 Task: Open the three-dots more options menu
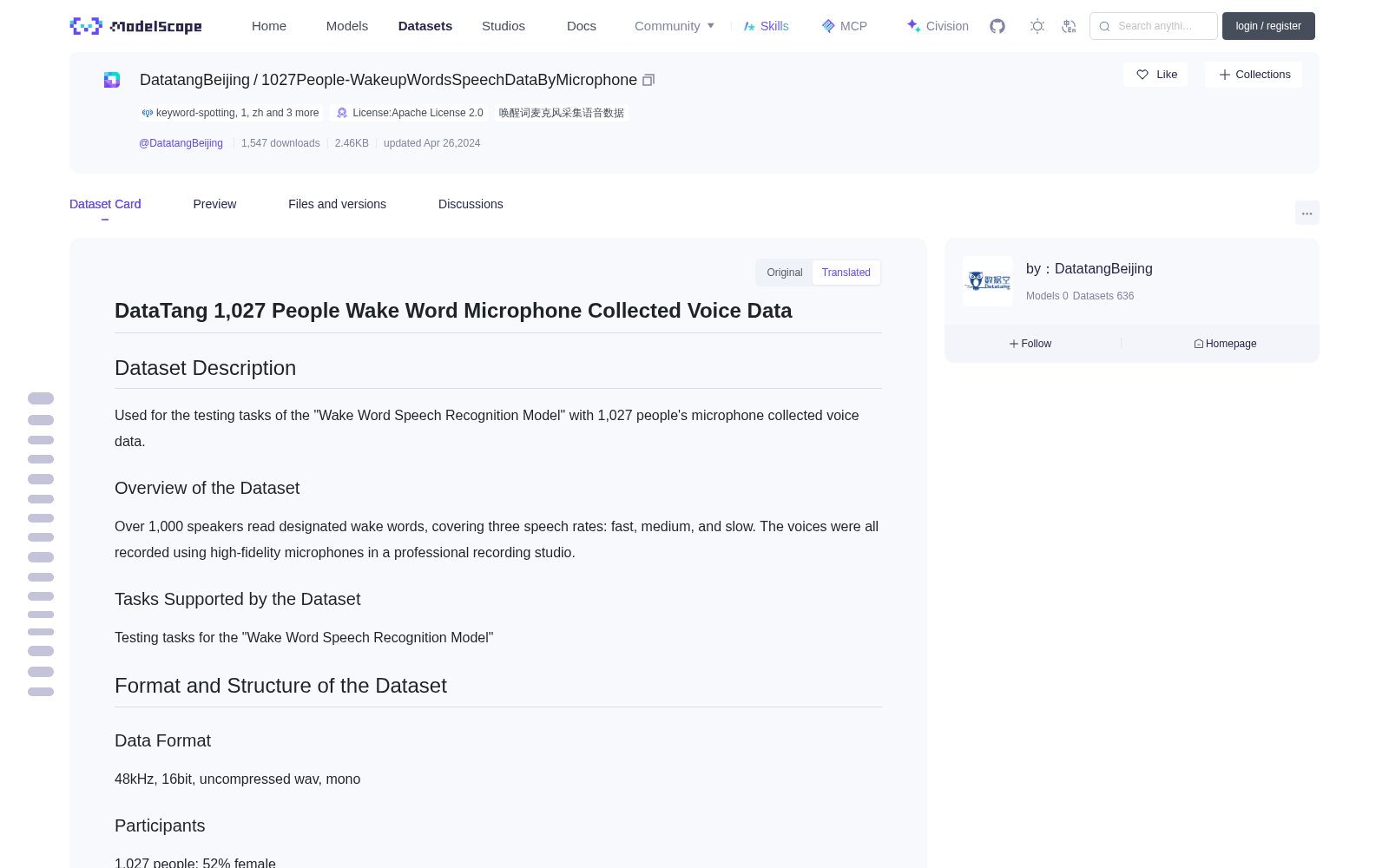click(x=1307, y=214)
